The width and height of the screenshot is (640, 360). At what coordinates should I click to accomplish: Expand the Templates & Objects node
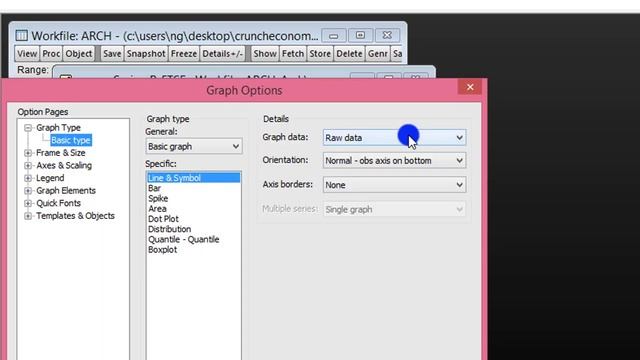click(x=28, y=216)
